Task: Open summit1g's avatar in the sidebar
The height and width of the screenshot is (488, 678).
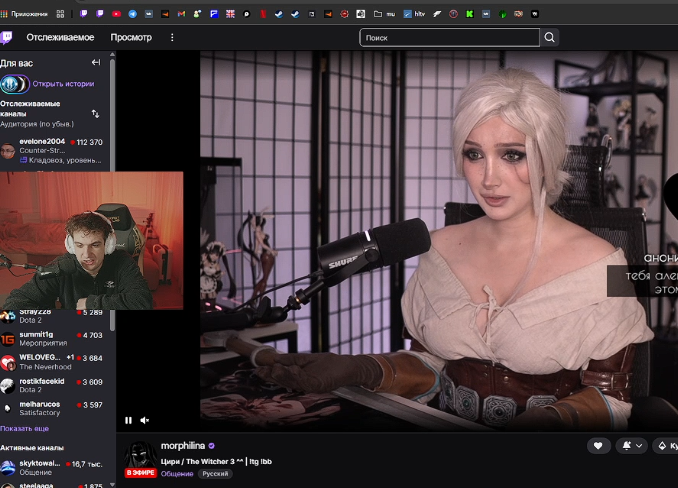Action: pos(7,339)
